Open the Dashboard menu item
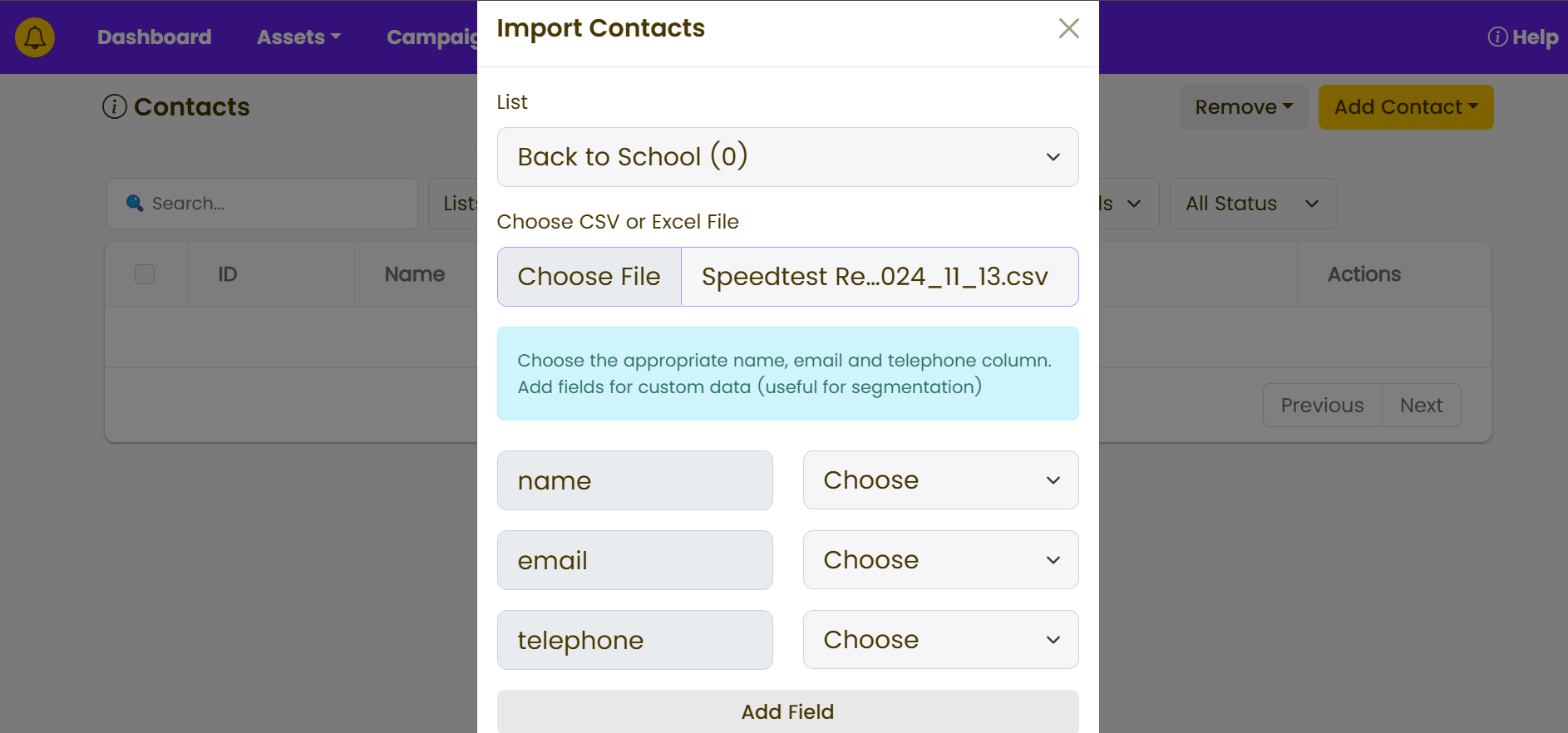1568x733 pixels. pyautogui.click(x=155, y=37)
